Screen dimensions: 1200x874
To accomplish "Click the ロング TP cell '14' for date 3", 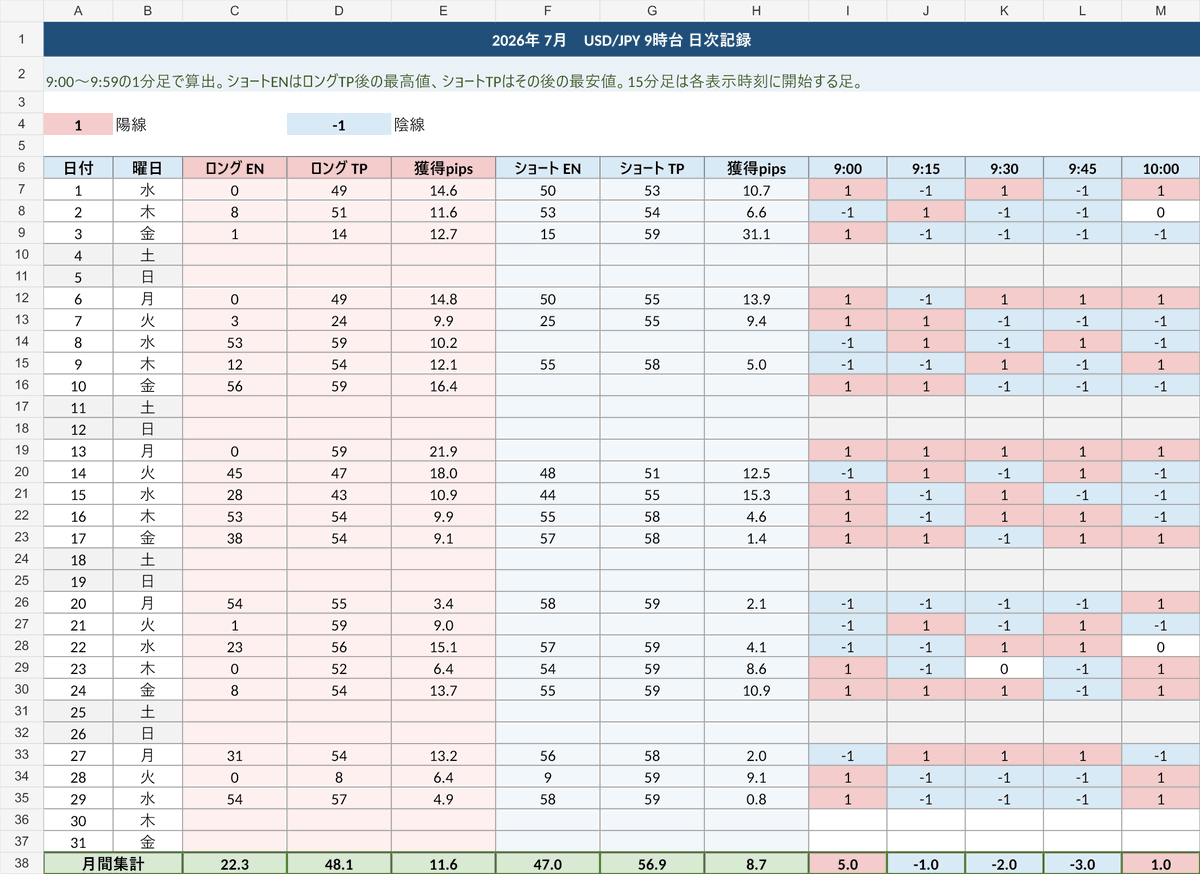I will 338,233.
